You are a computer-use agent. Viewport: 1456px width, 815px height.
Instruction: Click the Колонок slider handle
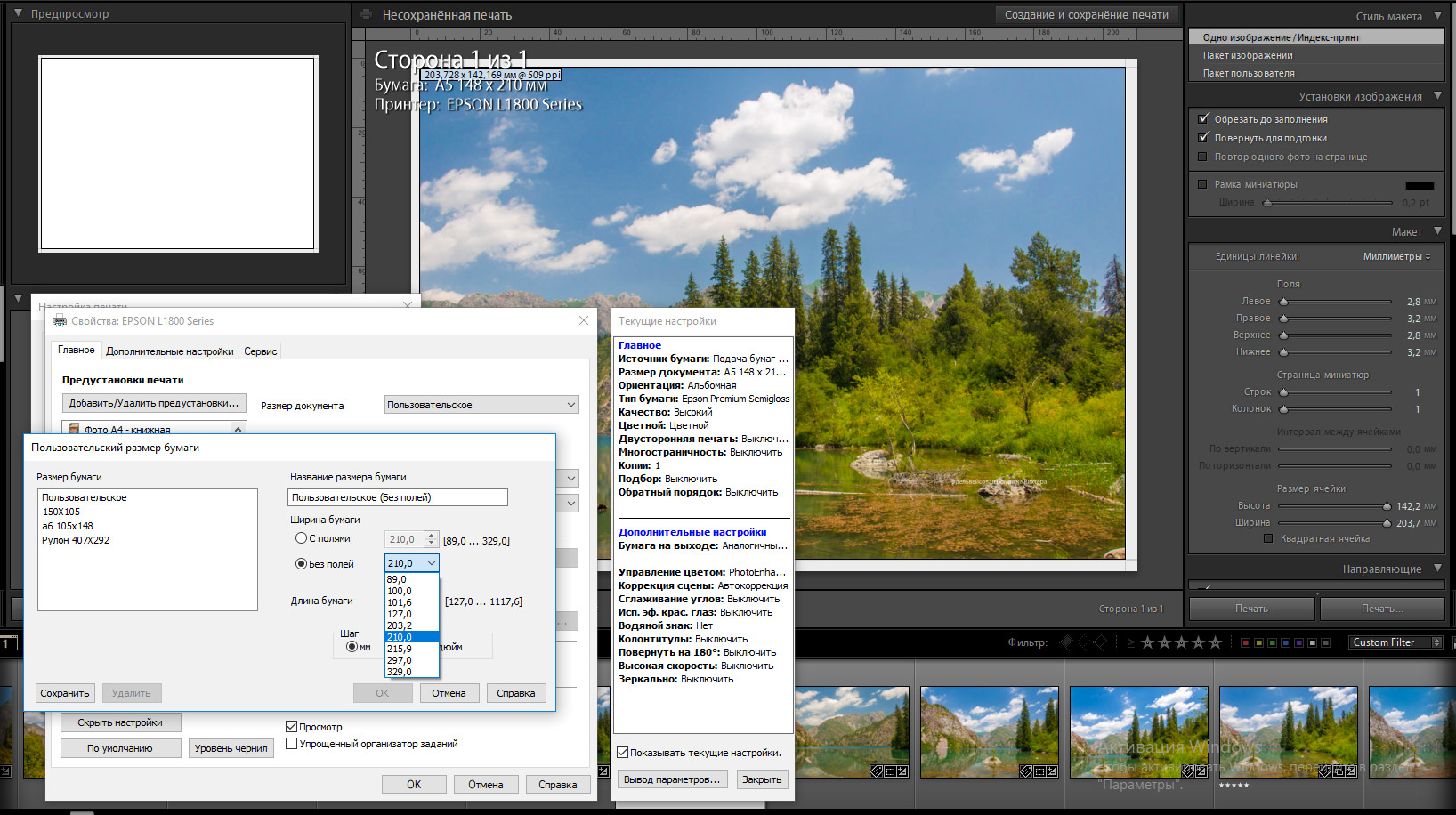pyautogui.click(x=1283, y=409)
